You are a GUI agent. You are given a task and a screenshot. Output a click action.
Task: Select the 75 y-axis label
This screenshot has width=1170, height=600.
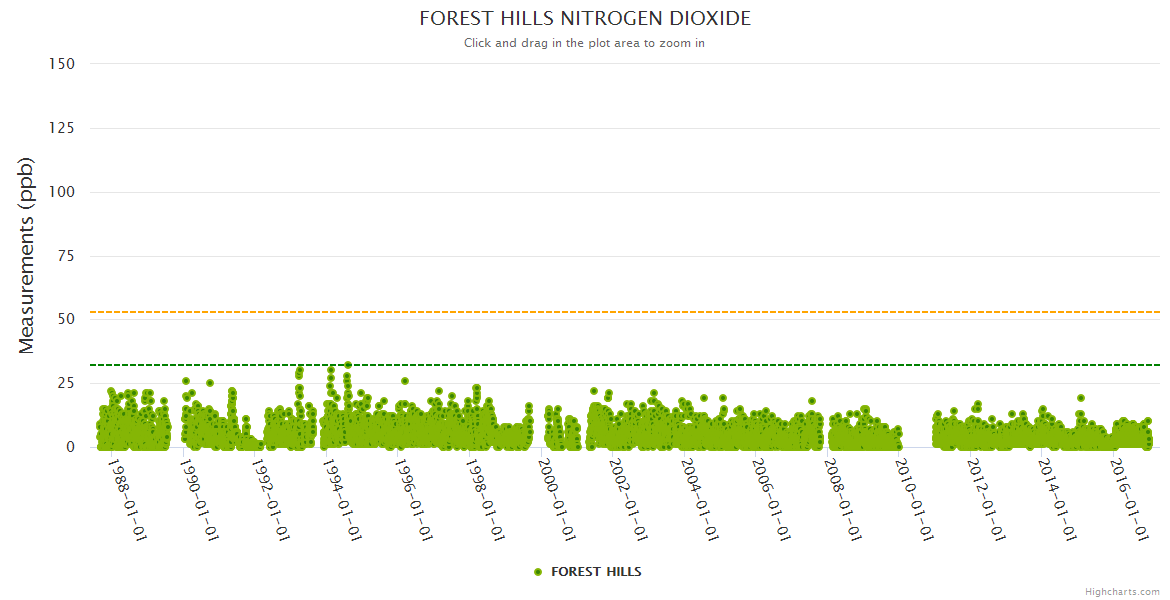click(65, 256)
